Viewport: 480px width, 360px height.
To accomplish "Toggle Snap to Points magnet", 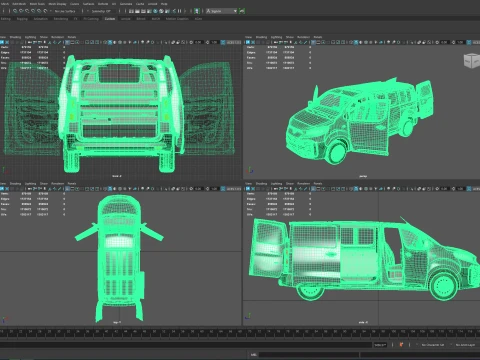I will click(27, 11).
